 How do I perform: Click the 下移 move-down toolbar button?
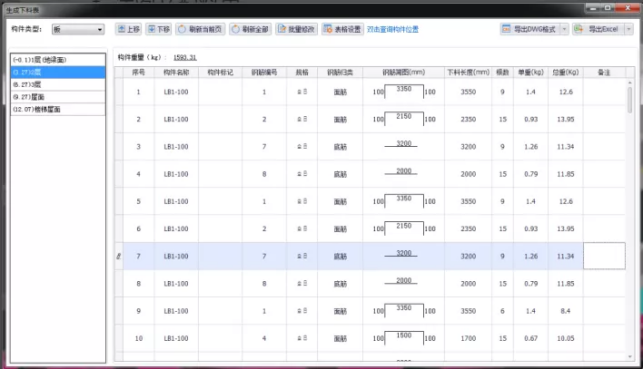(158, 29)
